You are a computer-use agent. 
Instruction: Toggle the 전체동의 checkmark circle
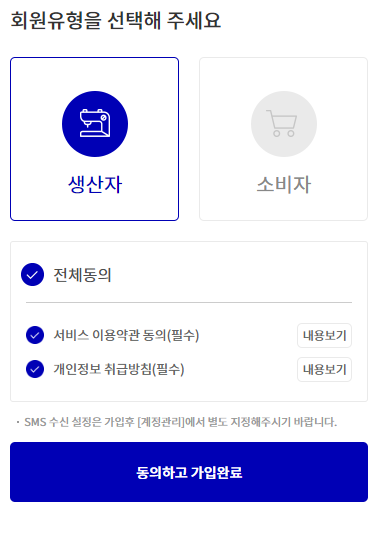32,274
